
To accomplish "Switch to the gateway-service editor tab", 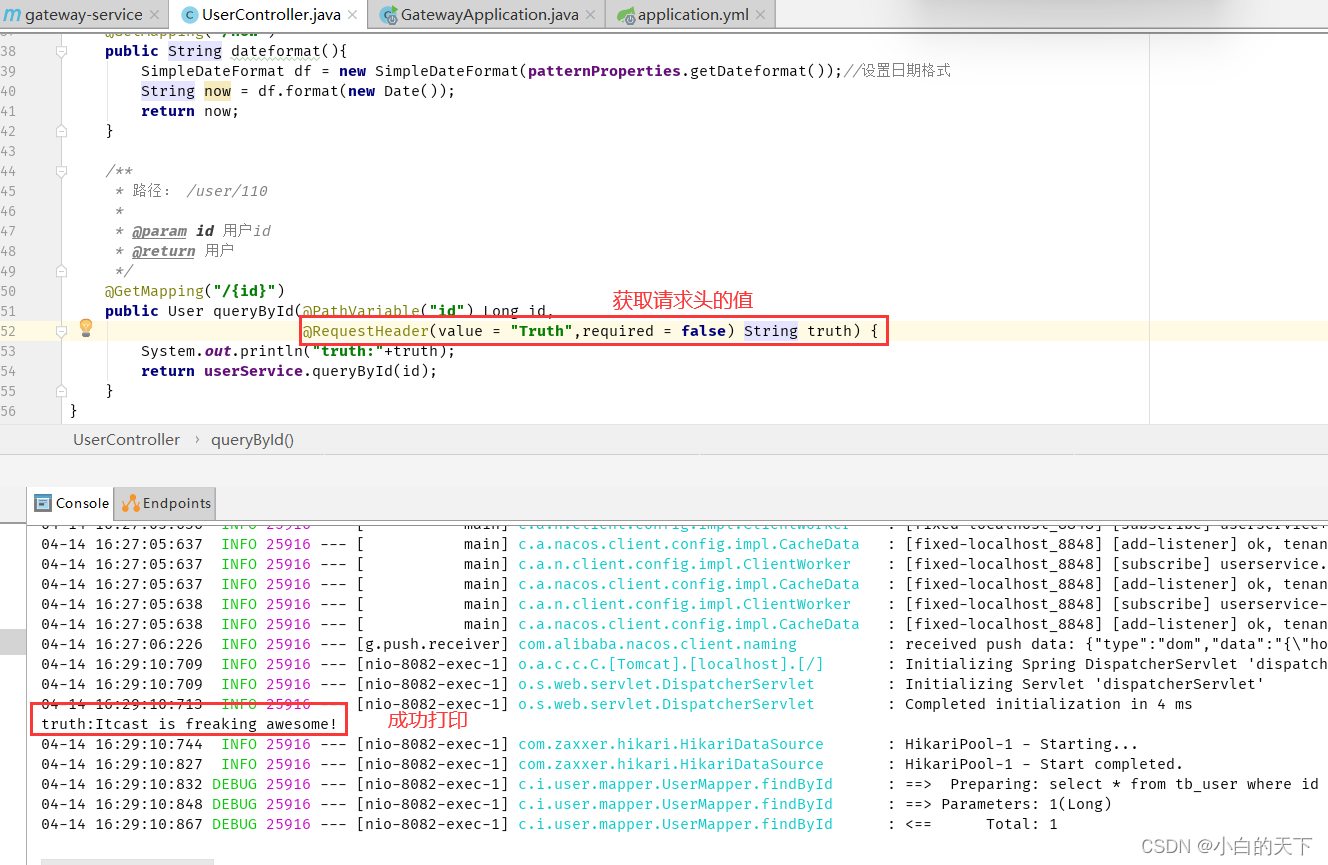I will (x=83, y=15).
